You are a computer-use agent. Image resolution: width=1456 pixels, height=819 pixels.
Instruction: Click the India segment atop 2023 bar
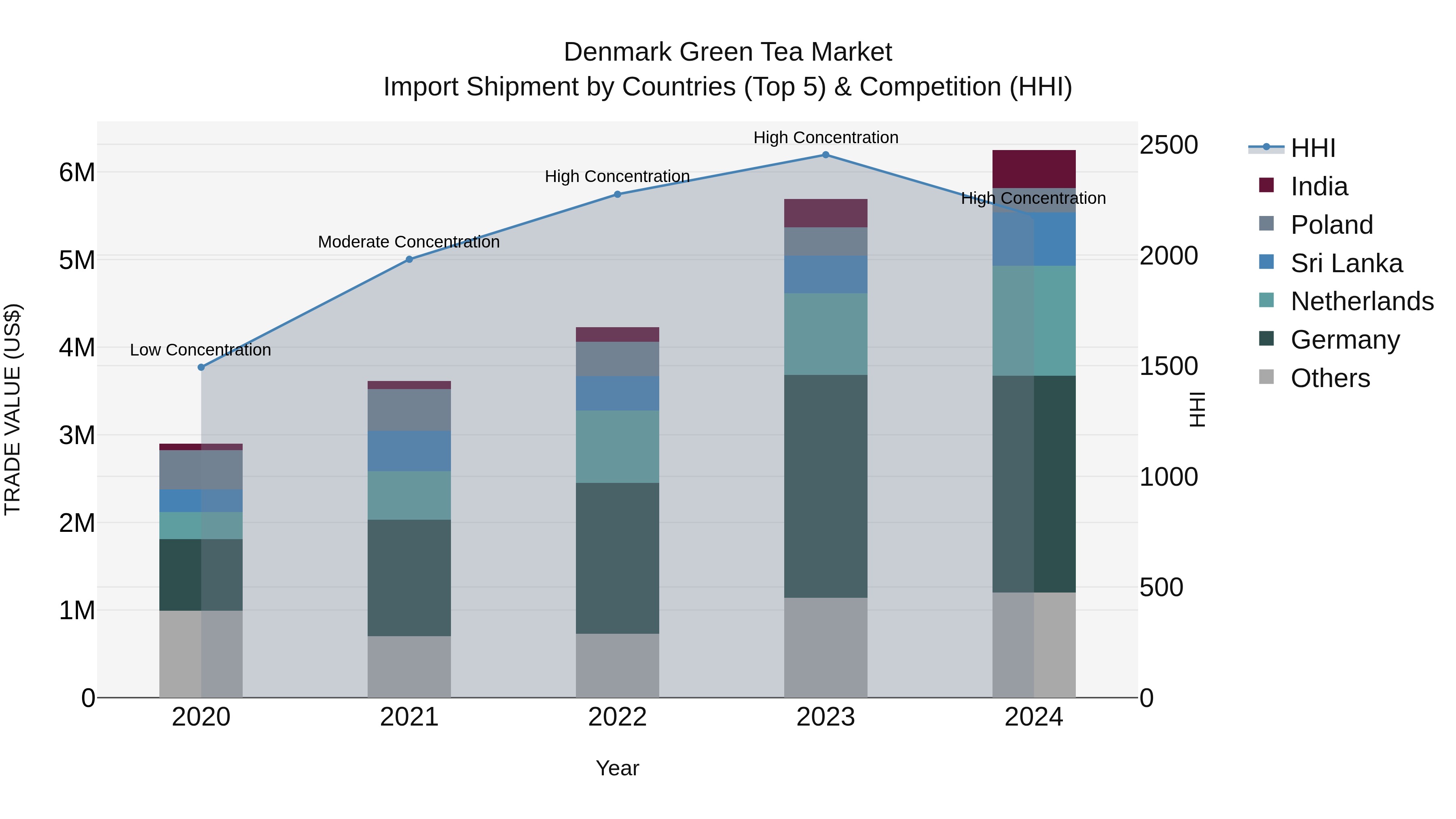click(x=826, y=213)
